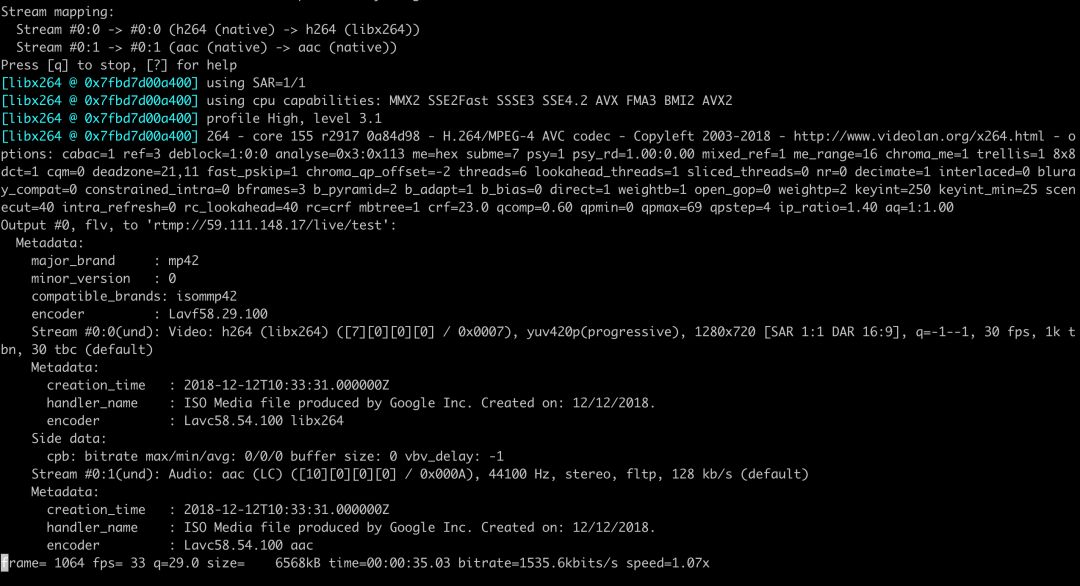1080x586 pixels.
Task: Click the terminal cursor block at bottom line
Action: click(5, 564)
